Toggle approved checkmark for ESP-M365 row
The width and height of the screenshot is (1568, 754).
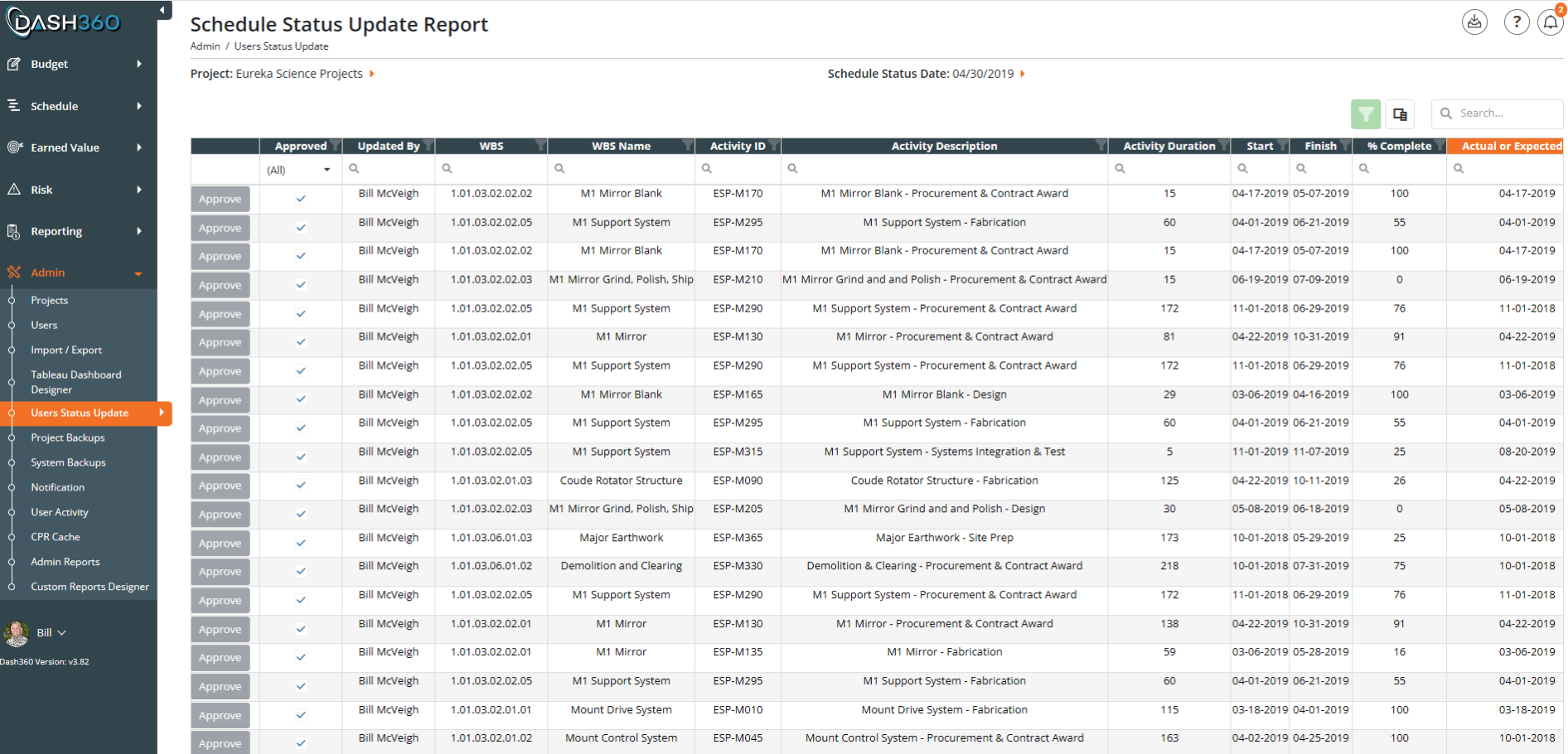[x=301, y=544]
